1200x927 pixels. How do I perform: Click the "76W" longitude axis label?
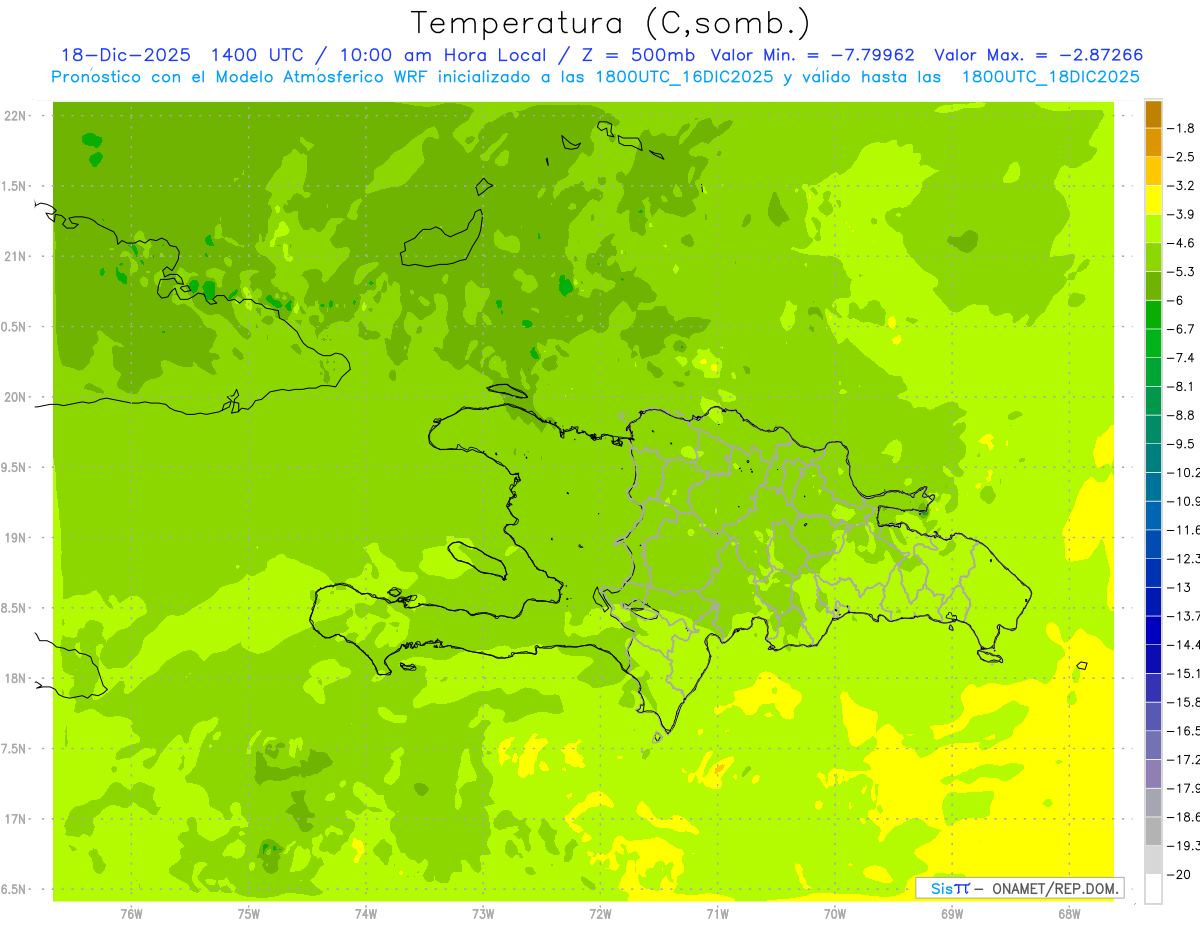coord(131,914)
